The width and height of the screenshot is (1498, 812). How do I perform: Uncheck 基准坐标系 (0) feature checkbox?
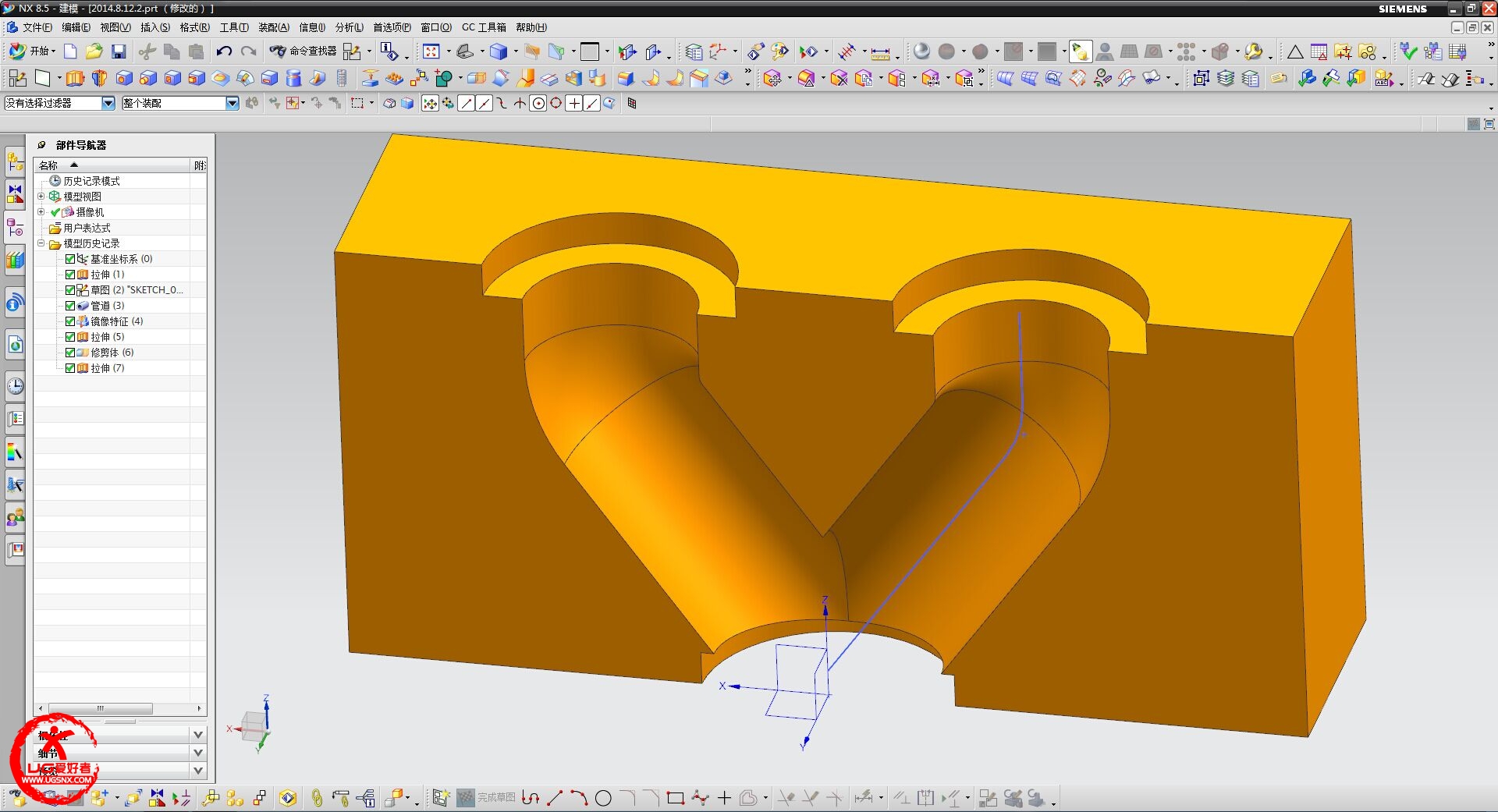[x=70, y=259]
